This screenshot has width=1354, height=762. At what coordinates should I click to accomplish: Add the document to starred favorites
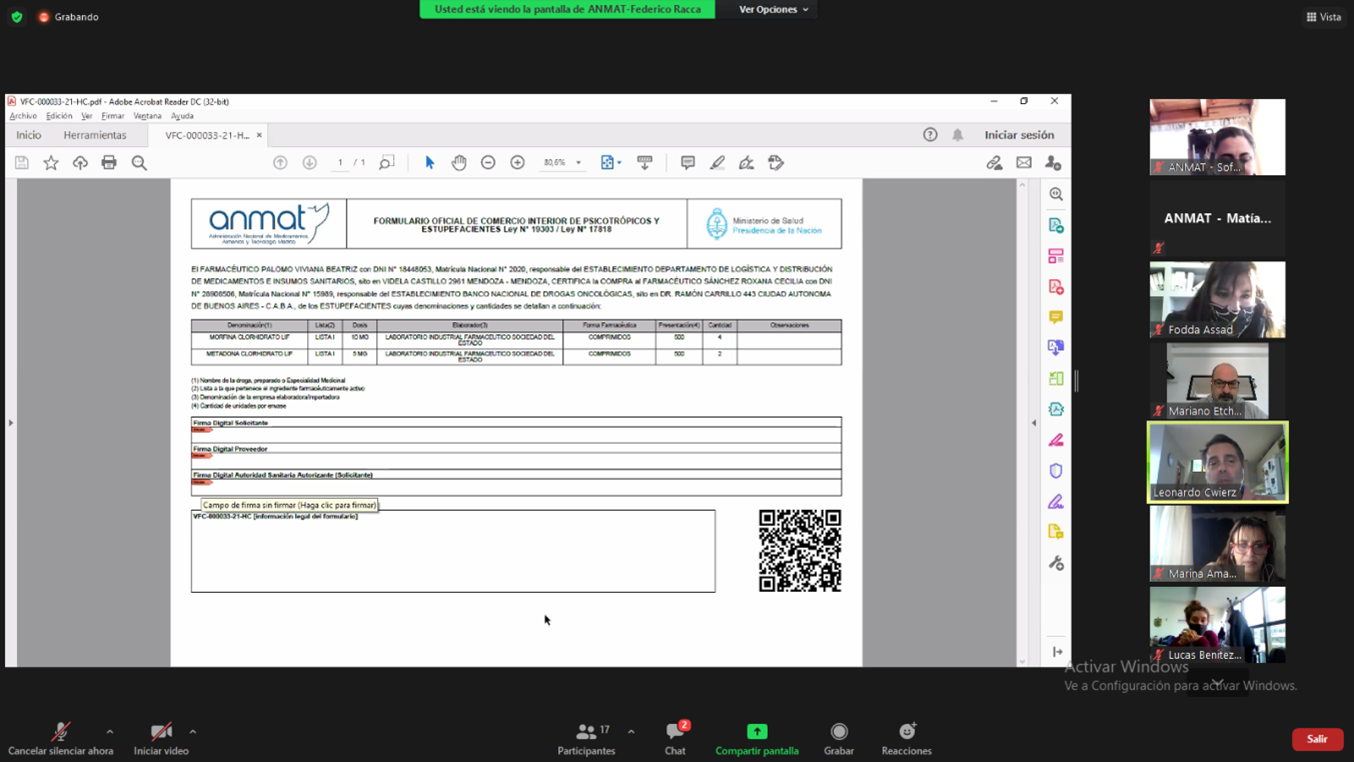click(x=51, y=163)
